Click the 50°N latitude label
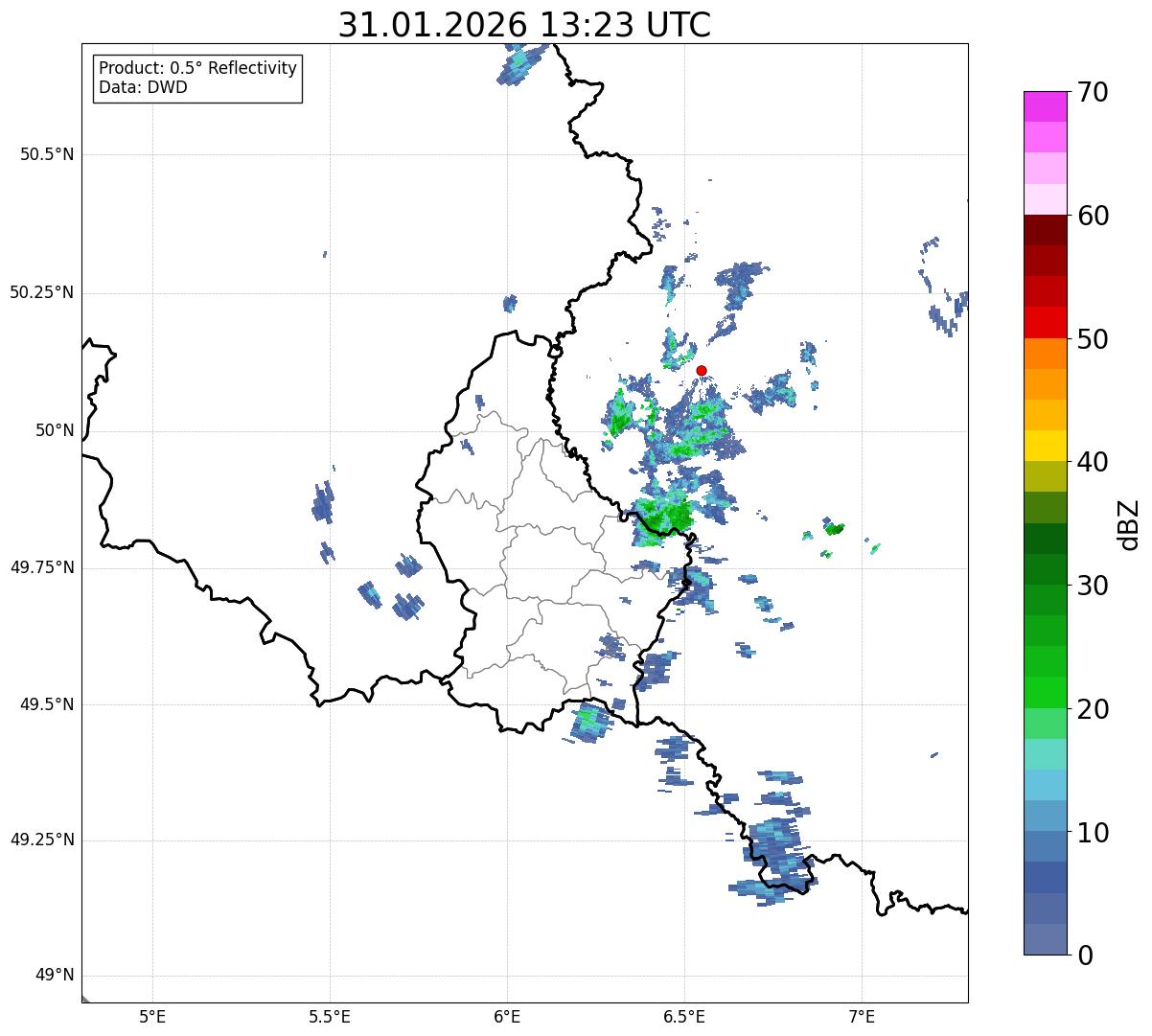 point(55,430)
